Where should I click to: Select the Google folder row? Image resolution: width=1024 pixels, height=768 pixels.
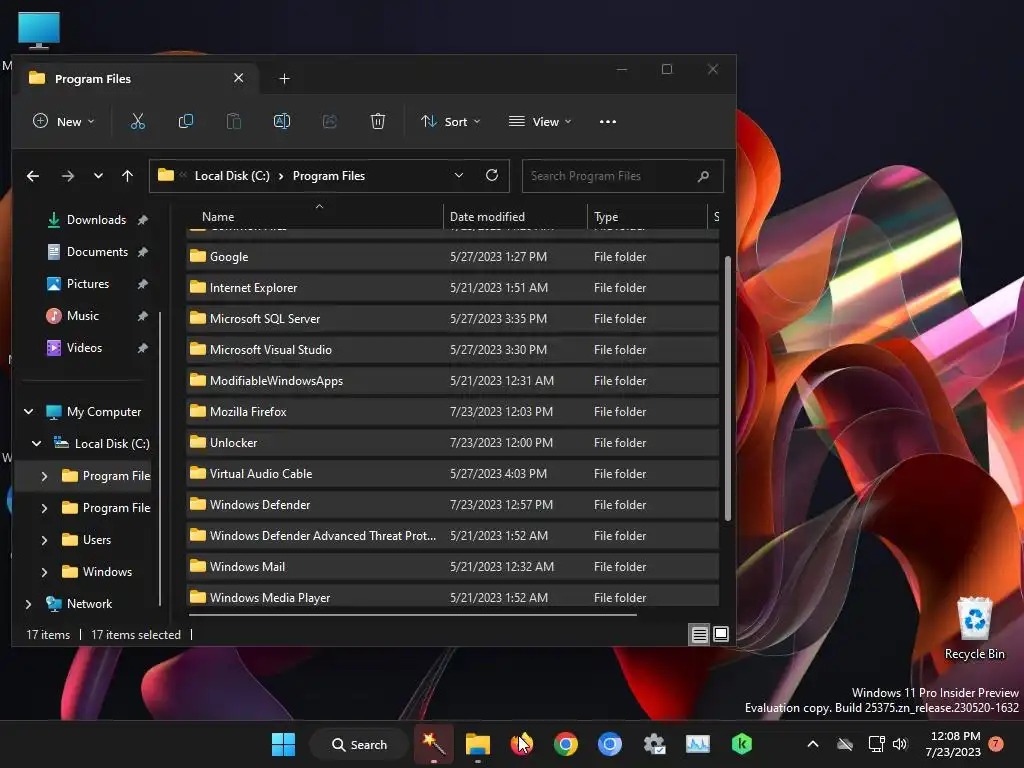tap(453, 257)
